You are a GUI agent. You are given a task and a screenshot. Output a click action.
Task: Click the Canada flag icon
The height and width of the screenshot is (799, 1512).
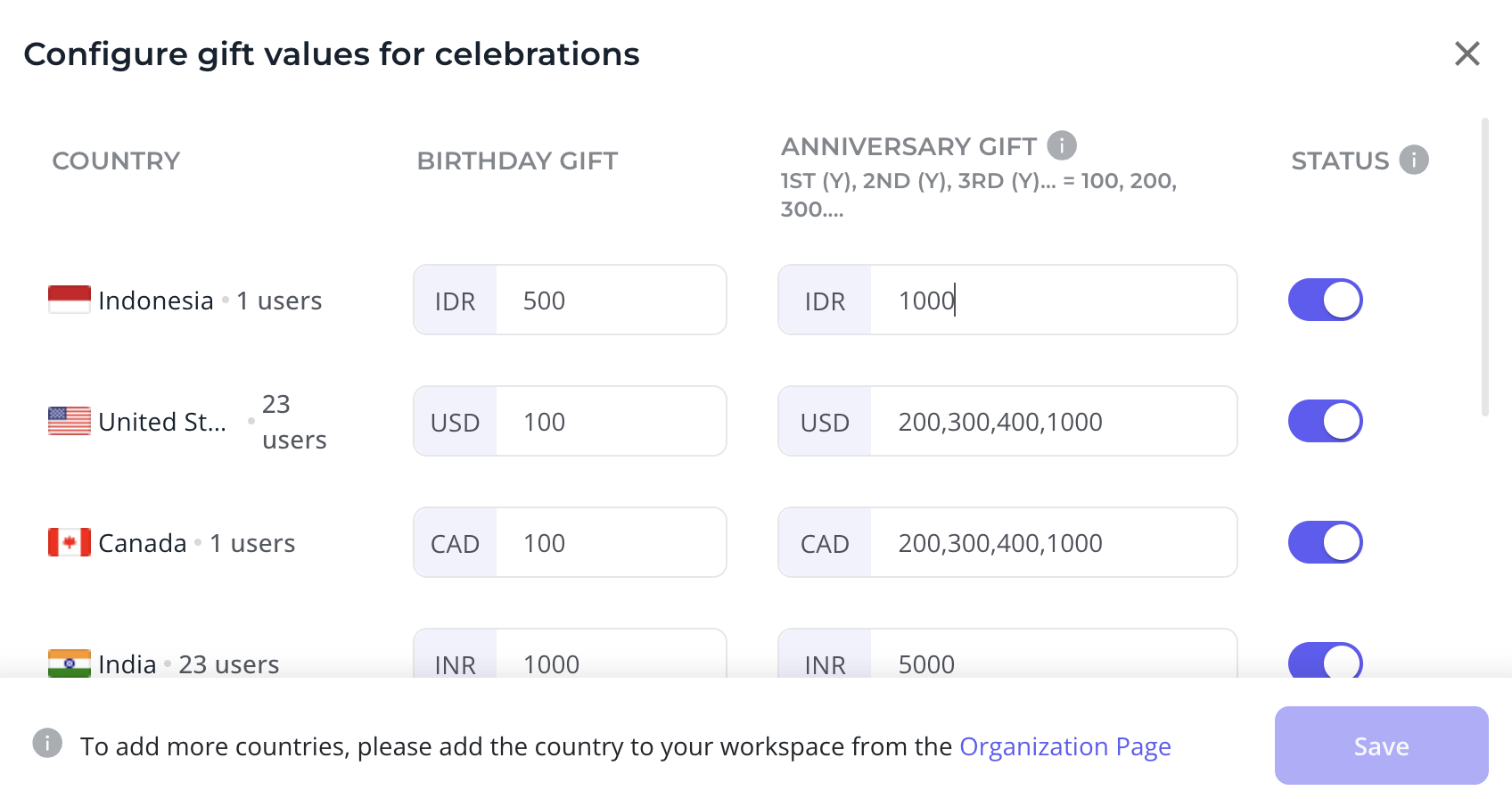pyautogui.click(x=70, y=542)
